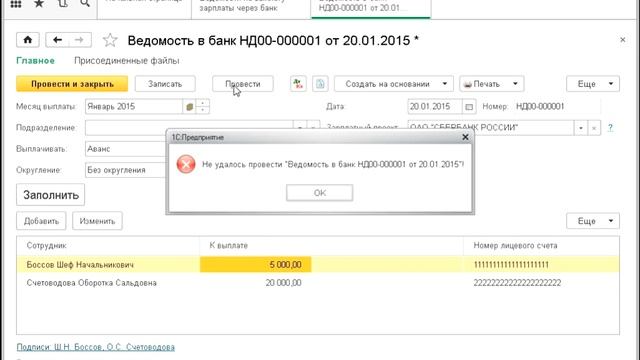This screenshot has width=640, height=360.
Task: Switch to Главное tab
Action: pos(36,60)
